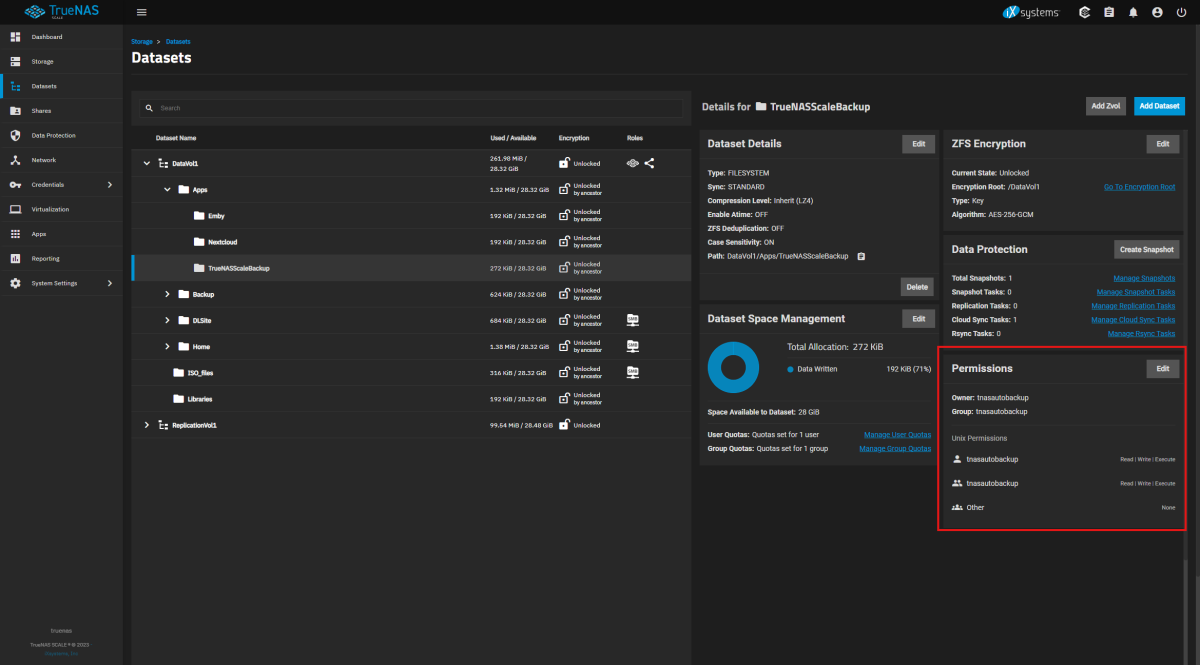Show alerts with the bell icon
This screenshot has height=665, width=1200.
pos(1133,12)
